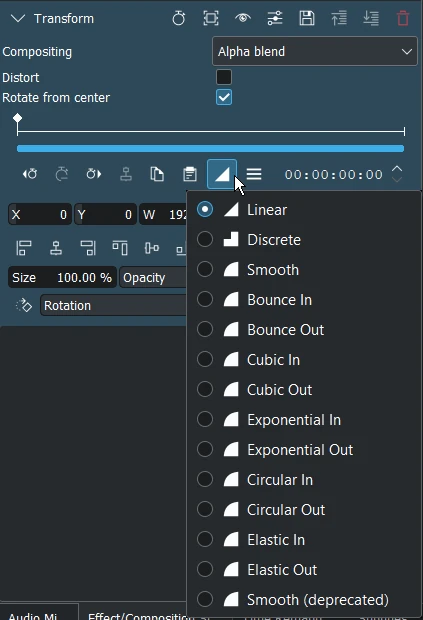The width and height of the screenshot is (423, 620).
Task: Paste keyframe values clipboard icon
Action: (x=190, y=174)
